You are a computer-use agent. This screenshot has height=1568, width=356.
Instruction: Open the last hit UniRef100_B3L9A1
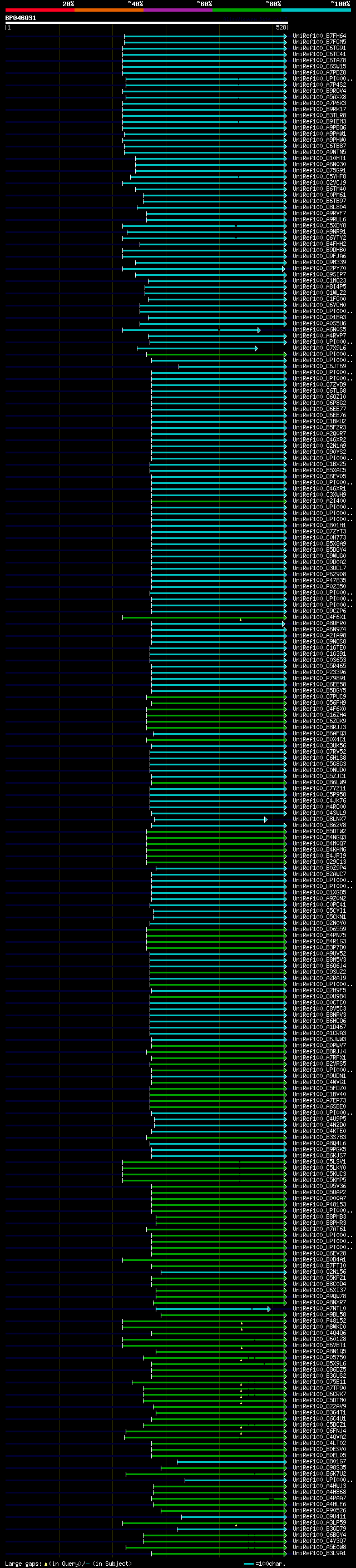[x=319, y=1554]
